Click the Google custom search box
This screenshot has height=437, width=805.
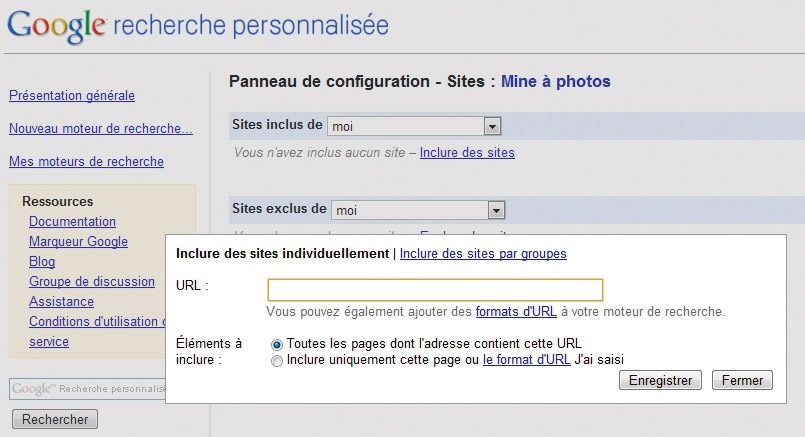87,388
